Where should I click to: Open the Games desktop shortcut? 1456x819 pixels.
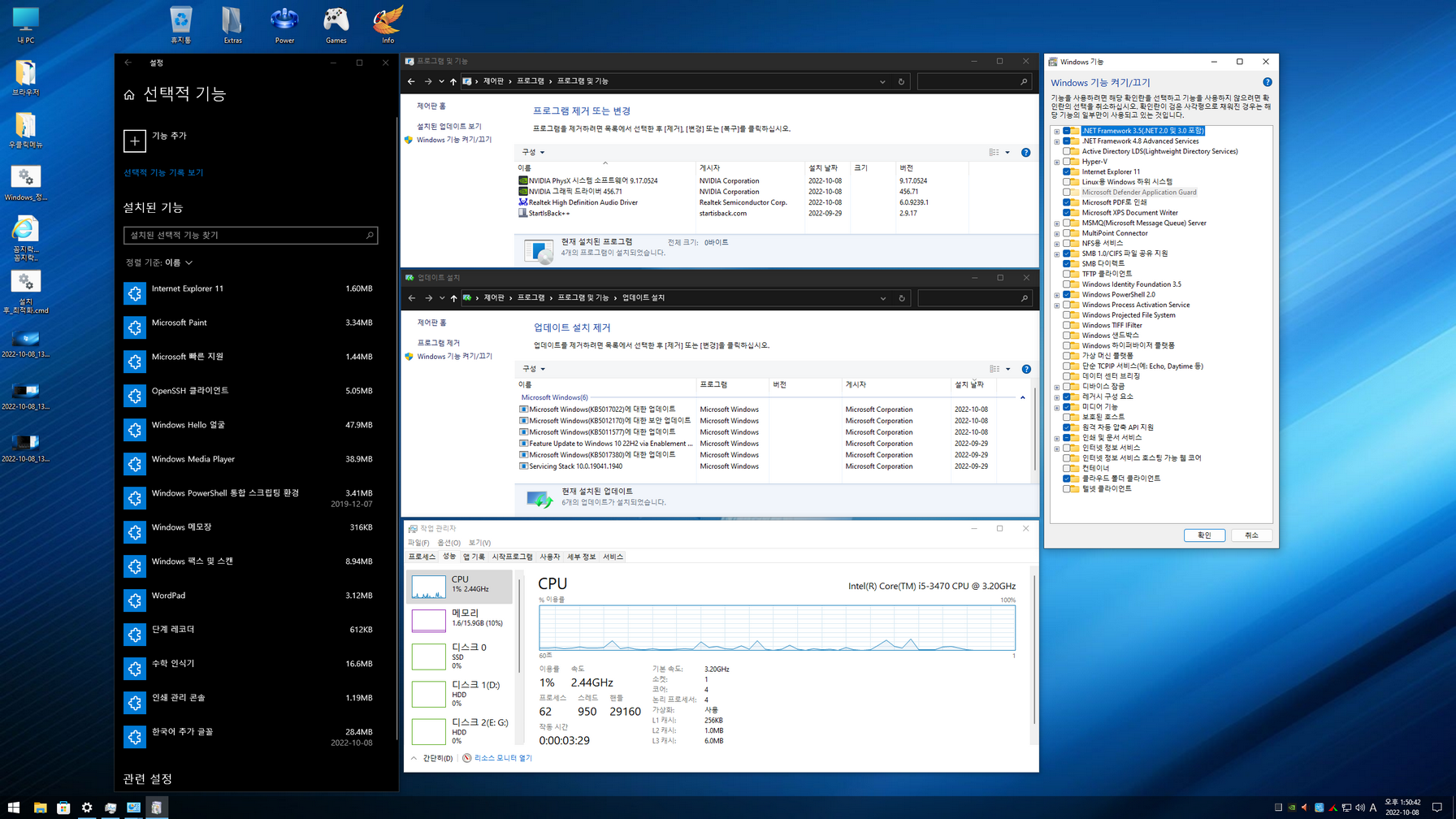click(336, 24)
